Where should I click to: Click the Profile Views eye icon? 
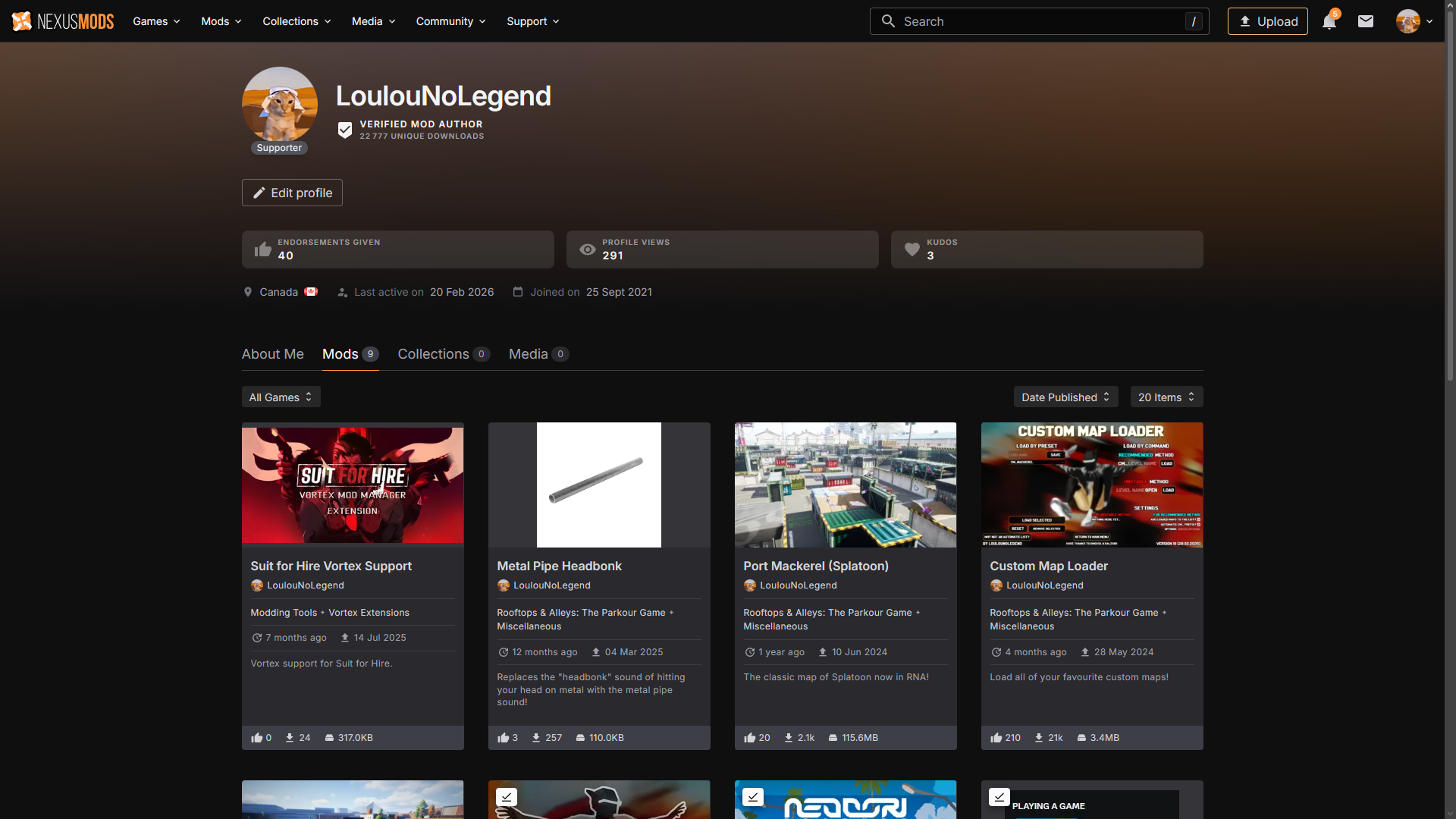coord(587,249)
